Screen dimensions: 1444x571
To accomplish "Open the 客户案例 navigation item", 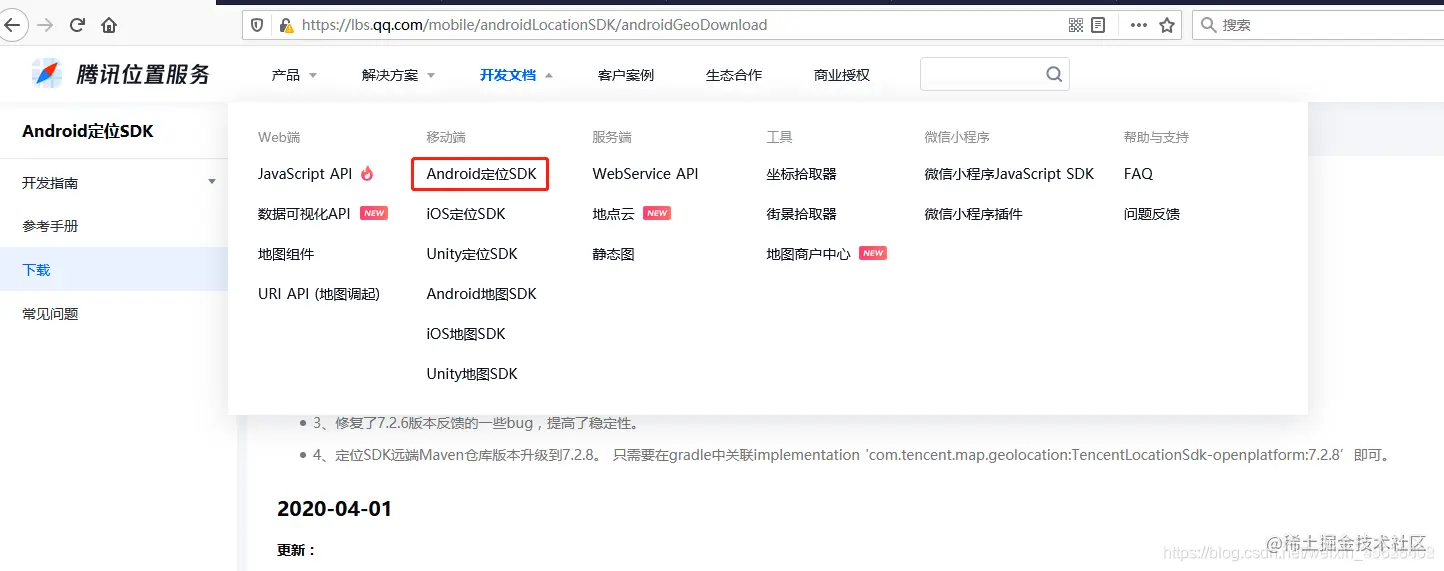I will click(x=626, y=75).
